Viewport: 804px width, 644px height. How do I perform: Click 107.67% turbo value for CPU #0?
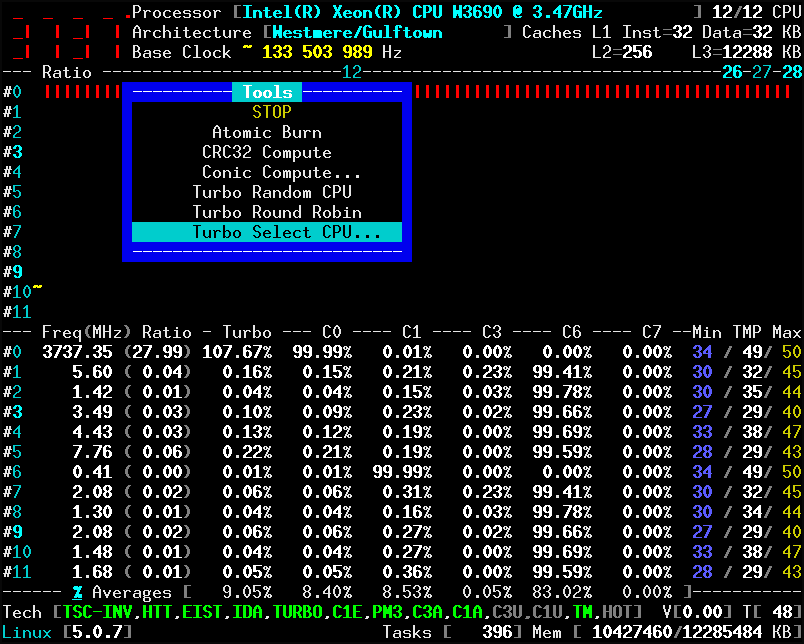click(x=237, y=352)
